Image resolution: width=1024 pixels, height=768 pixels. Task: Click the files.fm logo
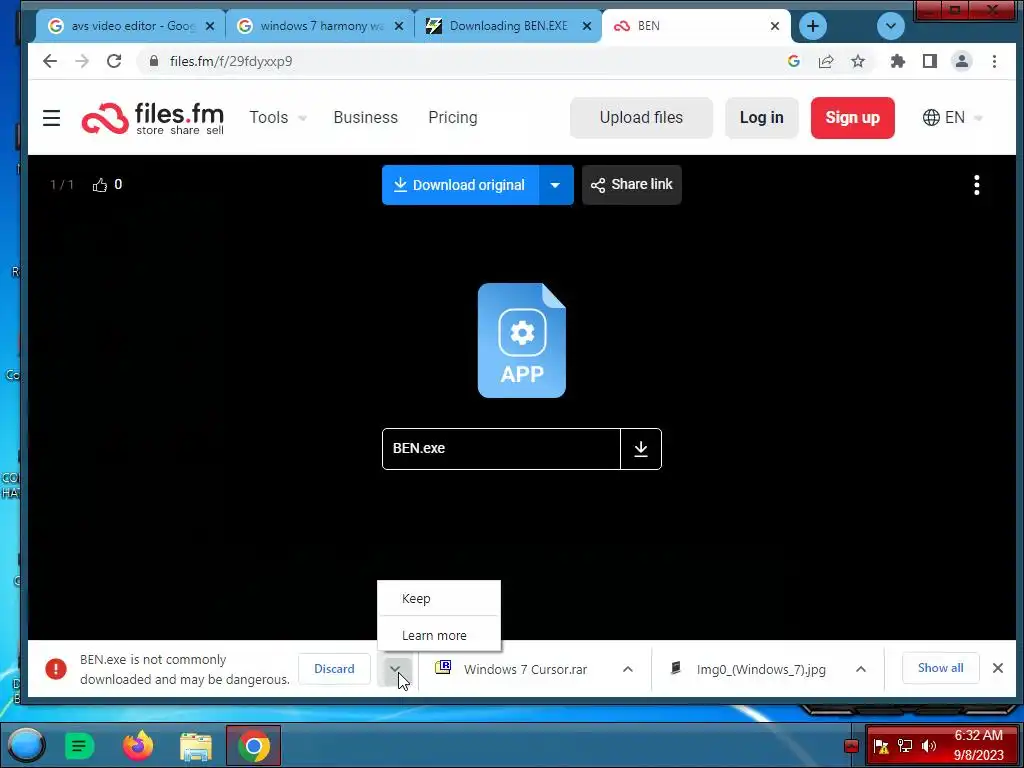(152, 118)
